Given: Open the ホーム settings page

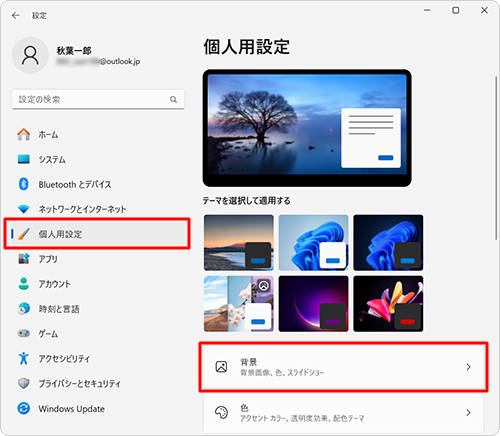Looking at the screenshot, I should (x=97, y=134).
